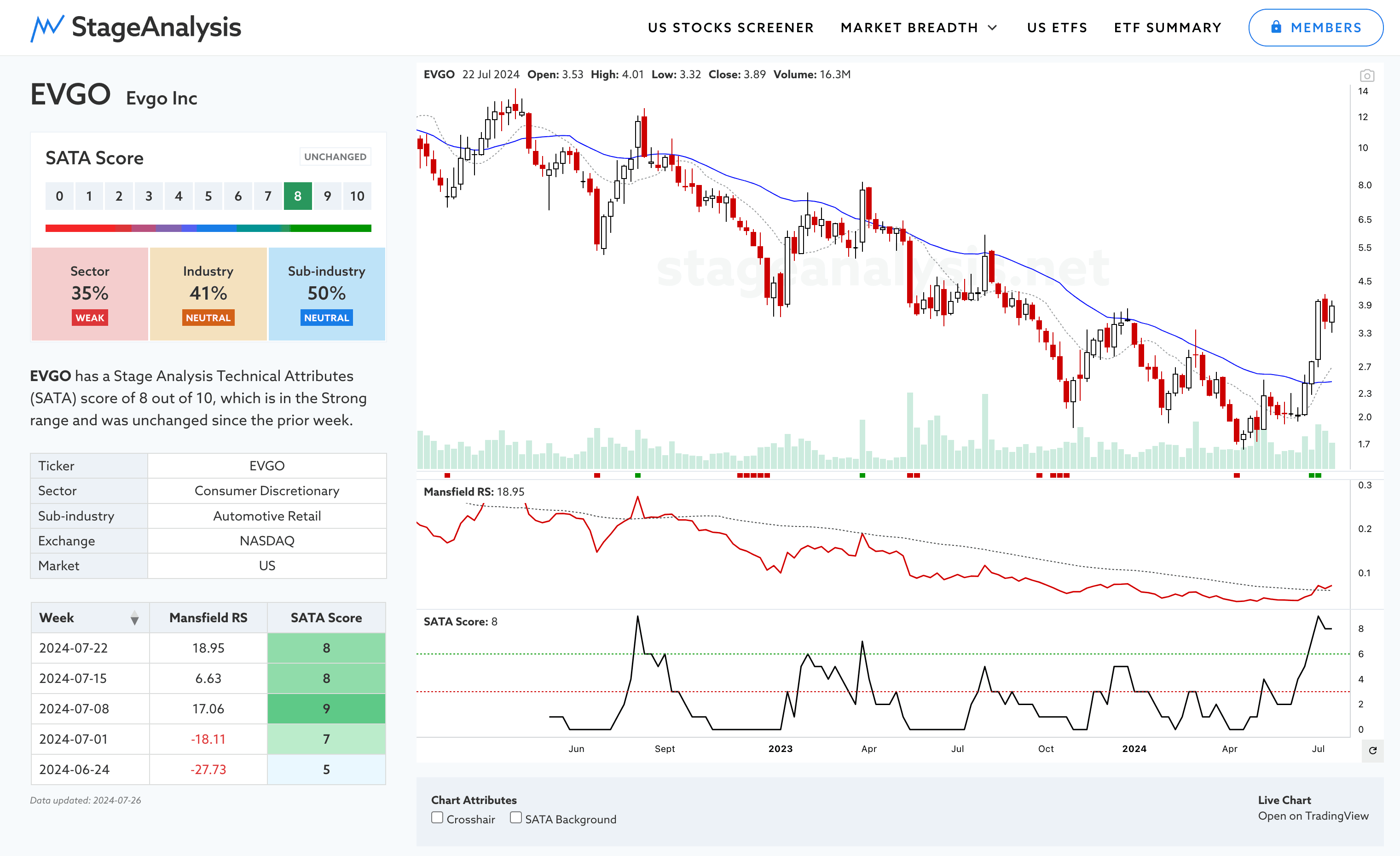Go to US ETFs page

pos(1057,28)
